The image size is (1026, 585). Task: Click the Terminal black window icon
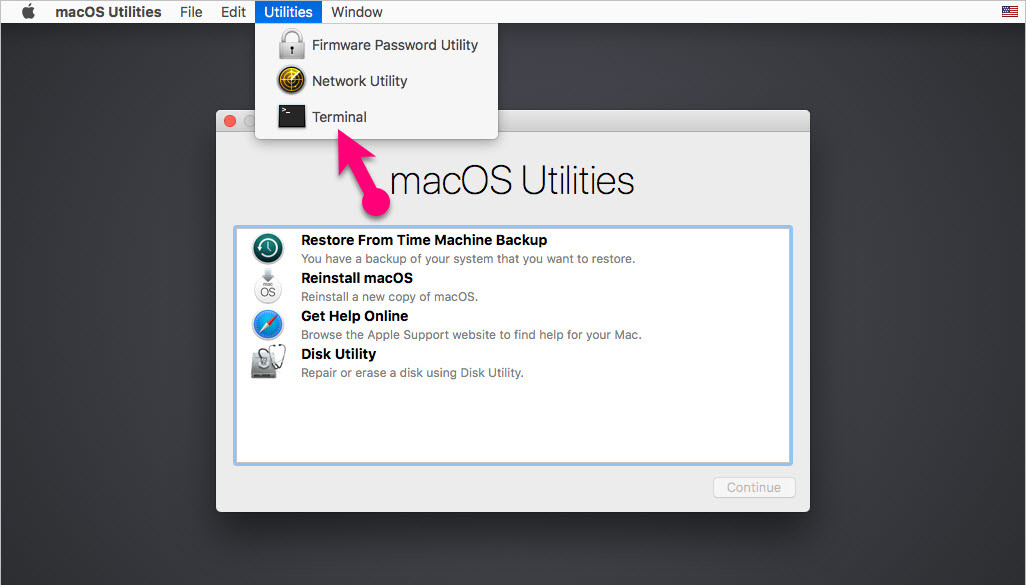[x=291, y=116]
